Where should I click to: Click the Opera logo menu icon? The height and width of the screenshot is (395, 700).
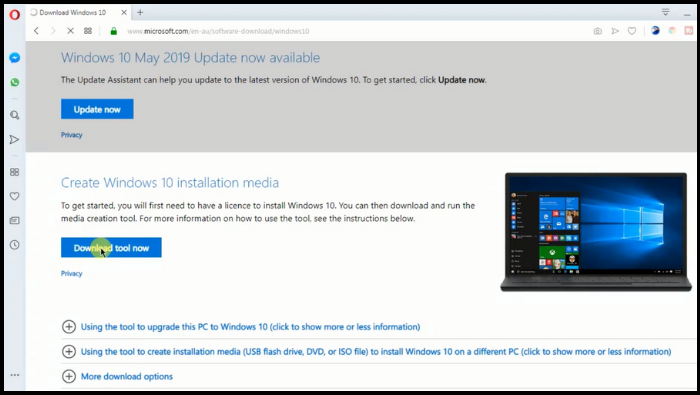tap(14, 15)
